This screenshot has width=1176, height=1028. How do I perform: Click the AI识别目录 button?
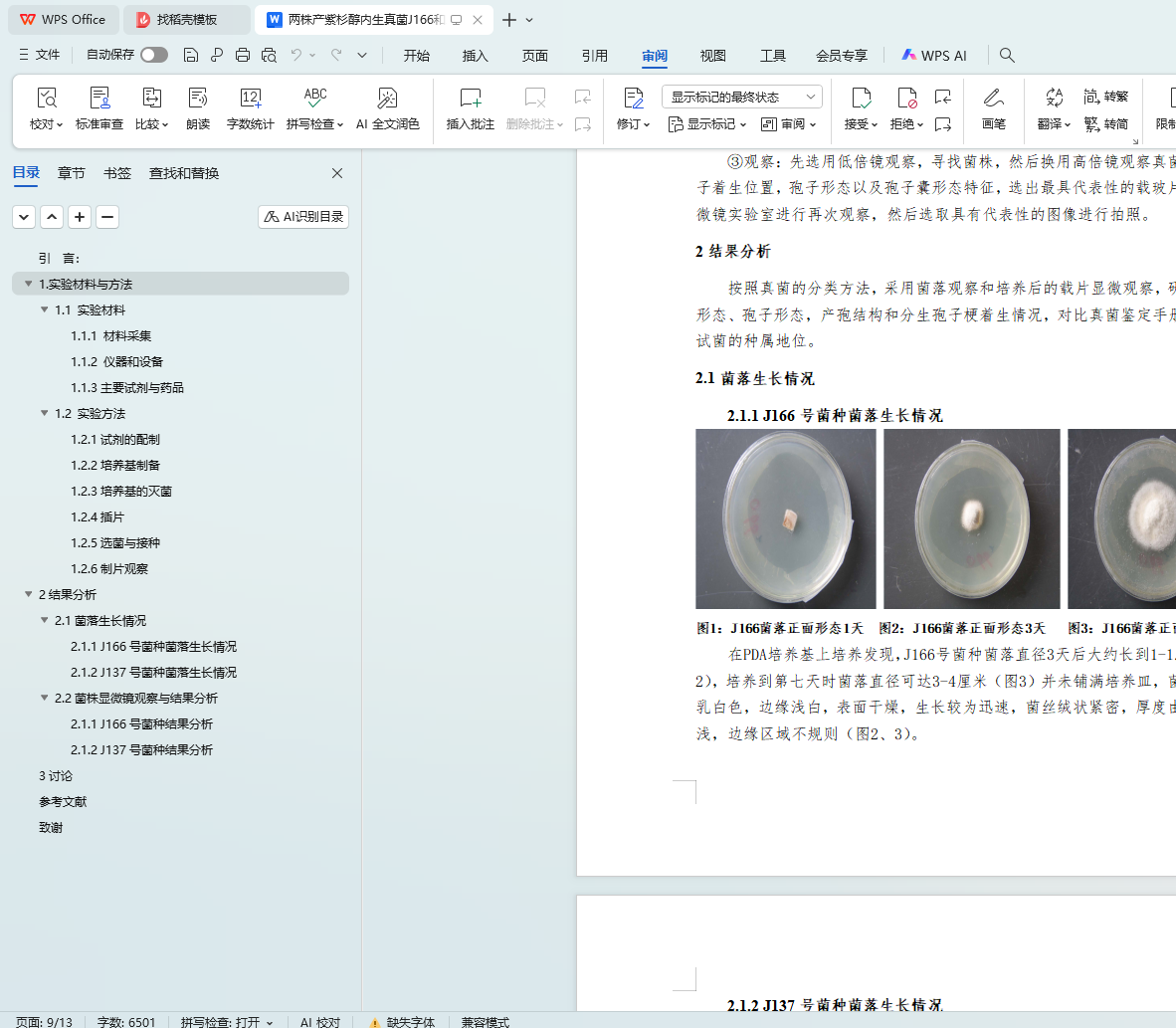[x=303, y=216]
